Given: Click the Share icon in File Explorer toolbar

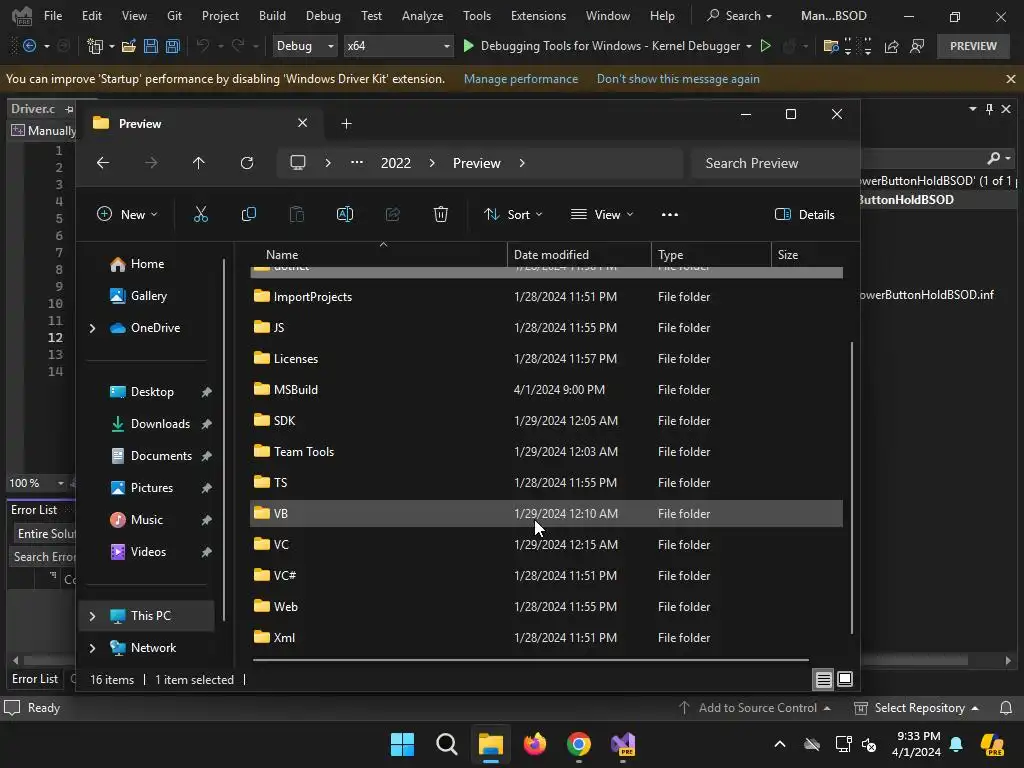Looking at the screenshot, I should (x=392, y=214).
